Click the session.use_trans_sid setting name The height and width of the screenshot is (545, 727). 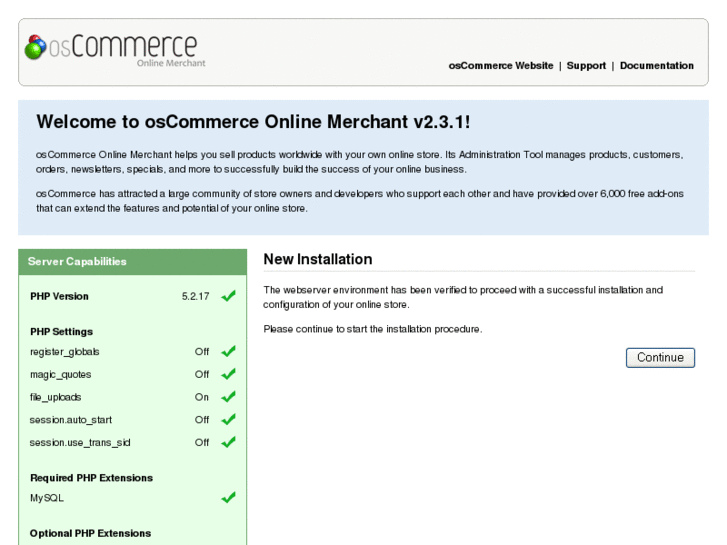80,442
